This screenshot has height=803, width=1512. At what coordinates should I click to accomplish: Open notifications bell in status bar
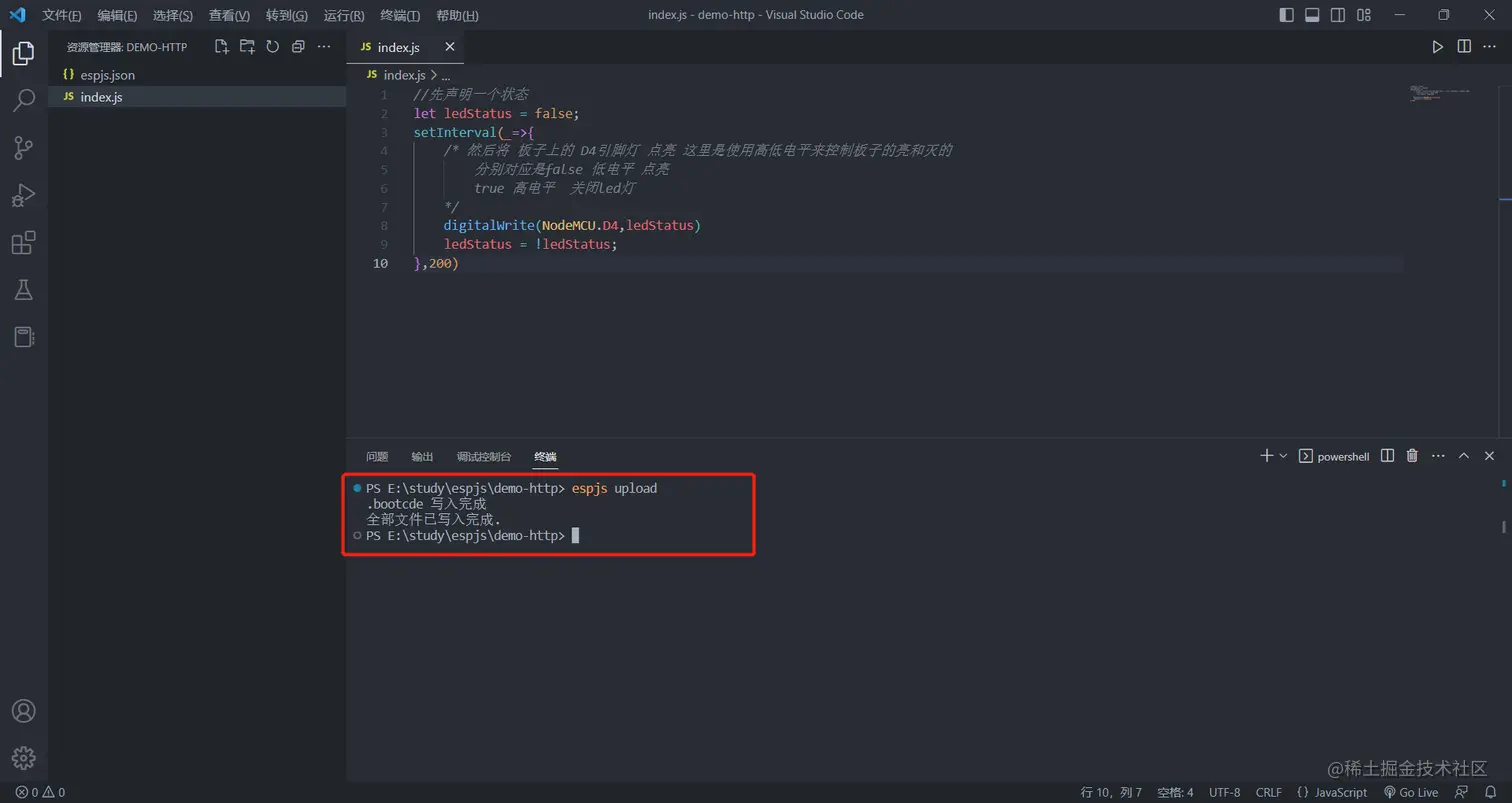pyautogui.click(x=1490, y=792)
